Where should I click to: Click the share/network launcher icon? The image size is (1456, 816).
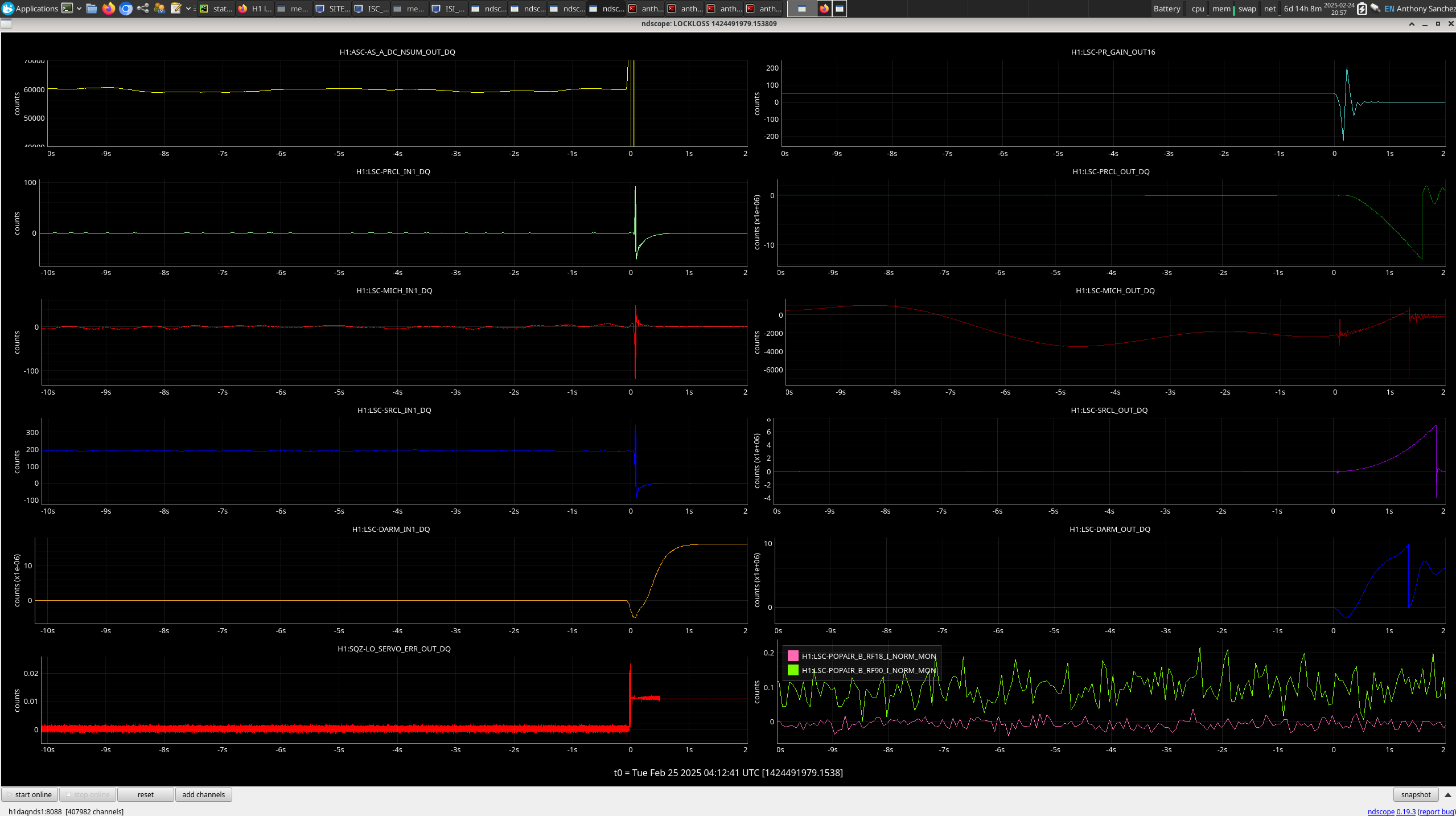[x=143, y=9]
